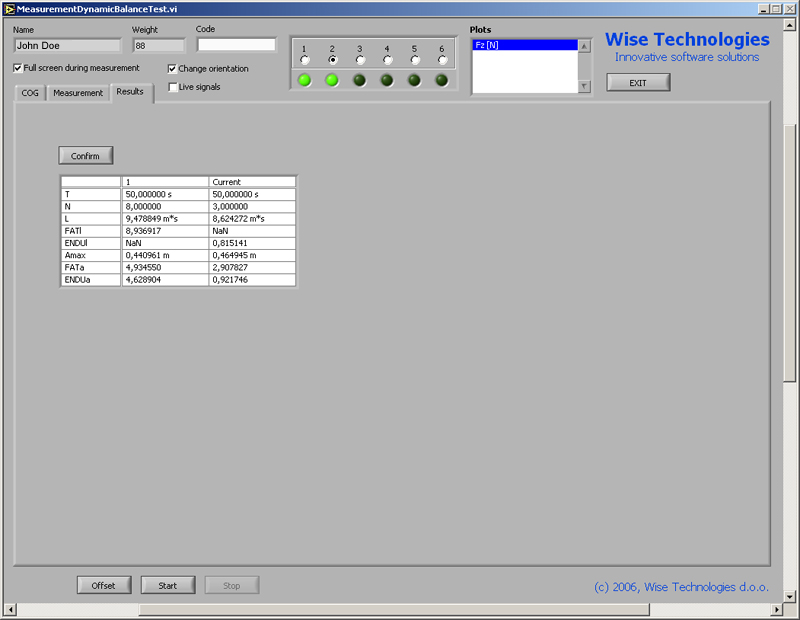Click the horizontal scroll right arrow
800x620 pixels.
[777, 609]
